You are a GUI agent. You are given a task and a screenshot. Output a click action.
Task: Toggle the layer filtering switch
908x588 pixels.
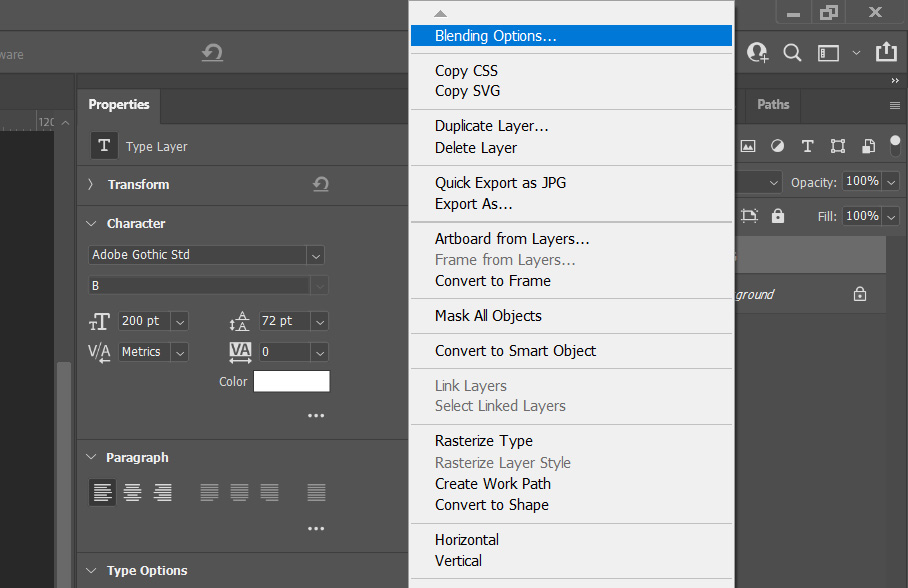click(x=895, y=145)
